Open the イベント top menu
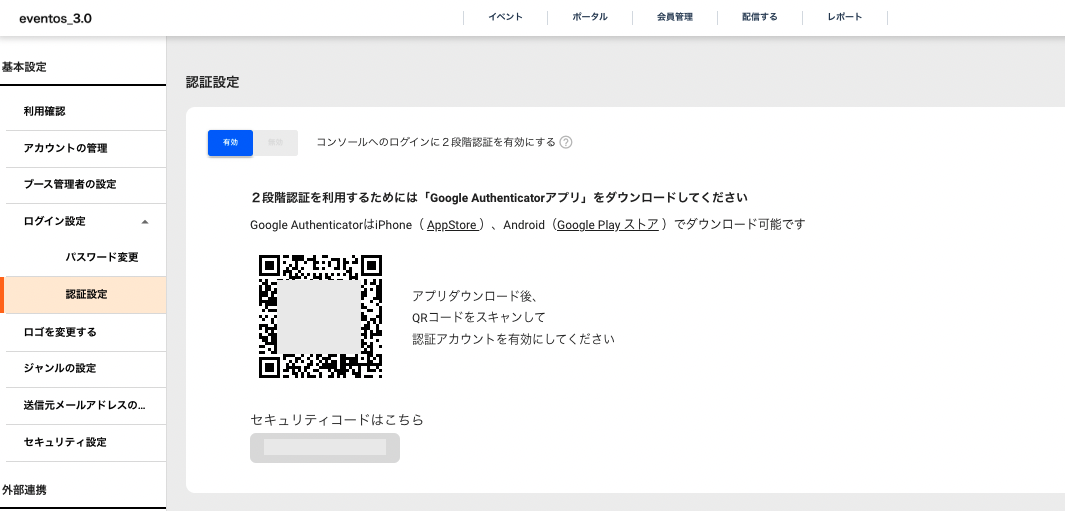The image size is (1065, 511). click(505, 17)
